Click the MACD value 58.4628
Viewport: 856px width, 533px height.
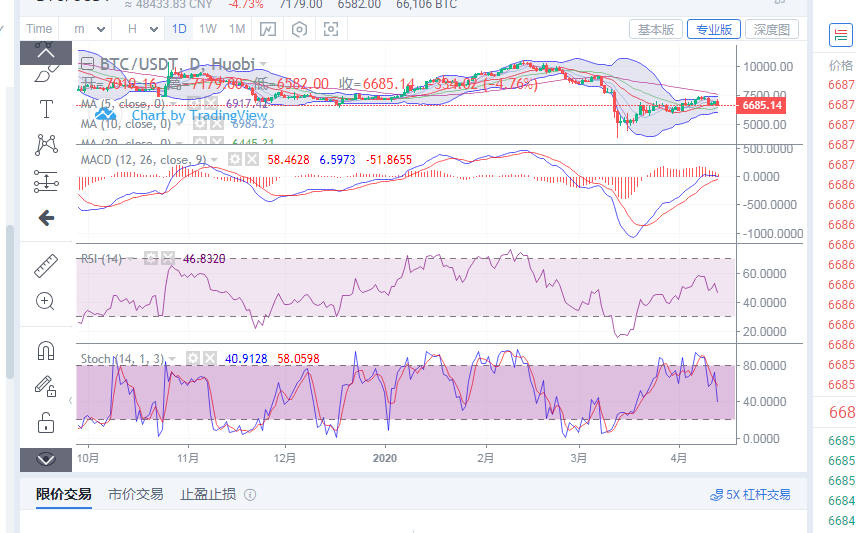(x=288, y=160)
